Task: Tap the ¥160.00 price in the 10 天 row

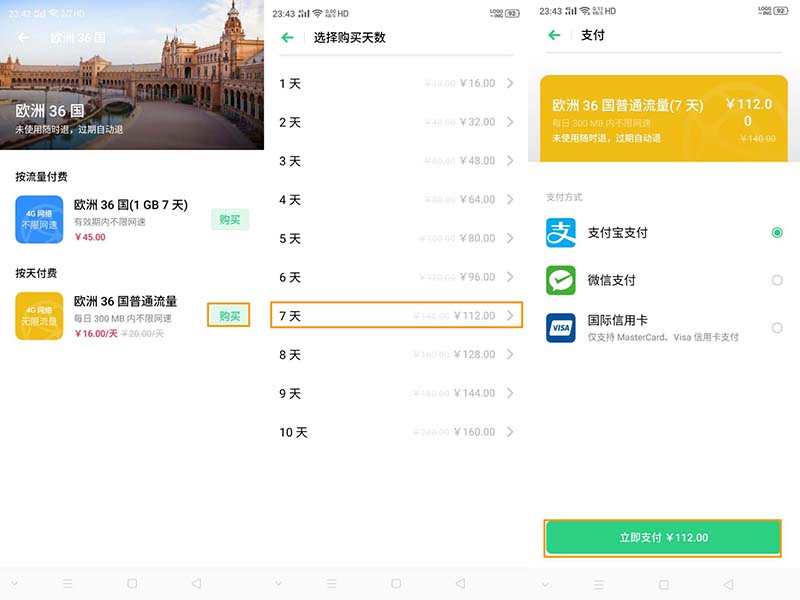Action: 474,432
